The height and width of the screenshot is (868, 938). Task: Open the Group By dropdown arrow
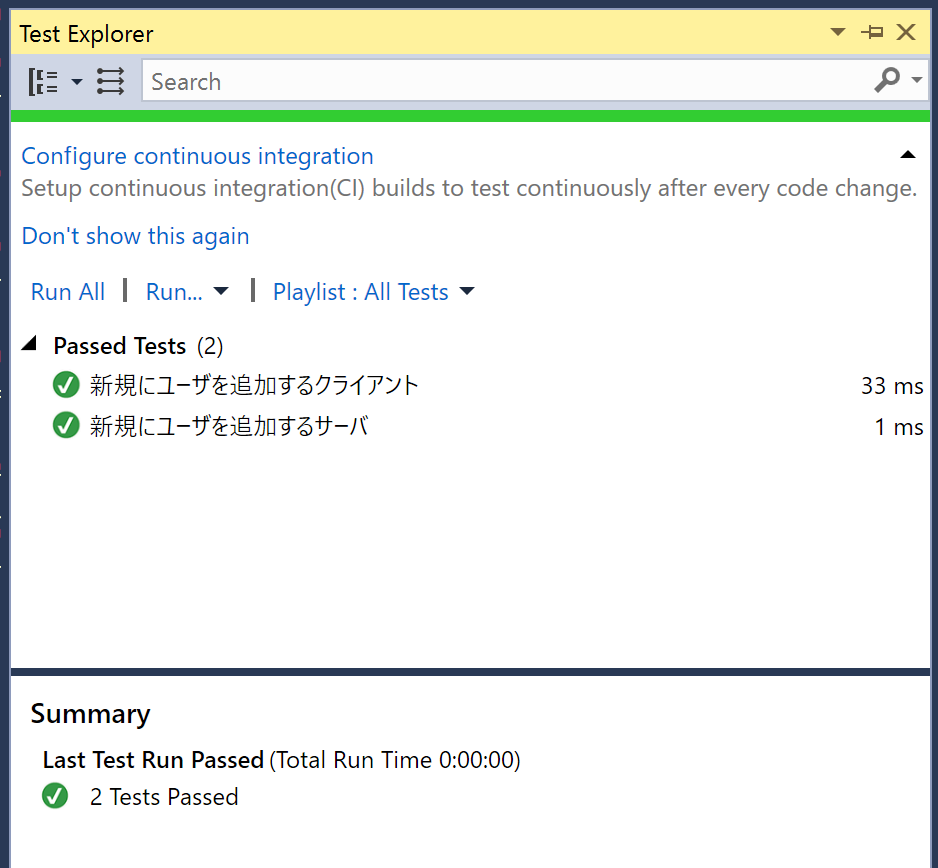[x=77, y=81]
